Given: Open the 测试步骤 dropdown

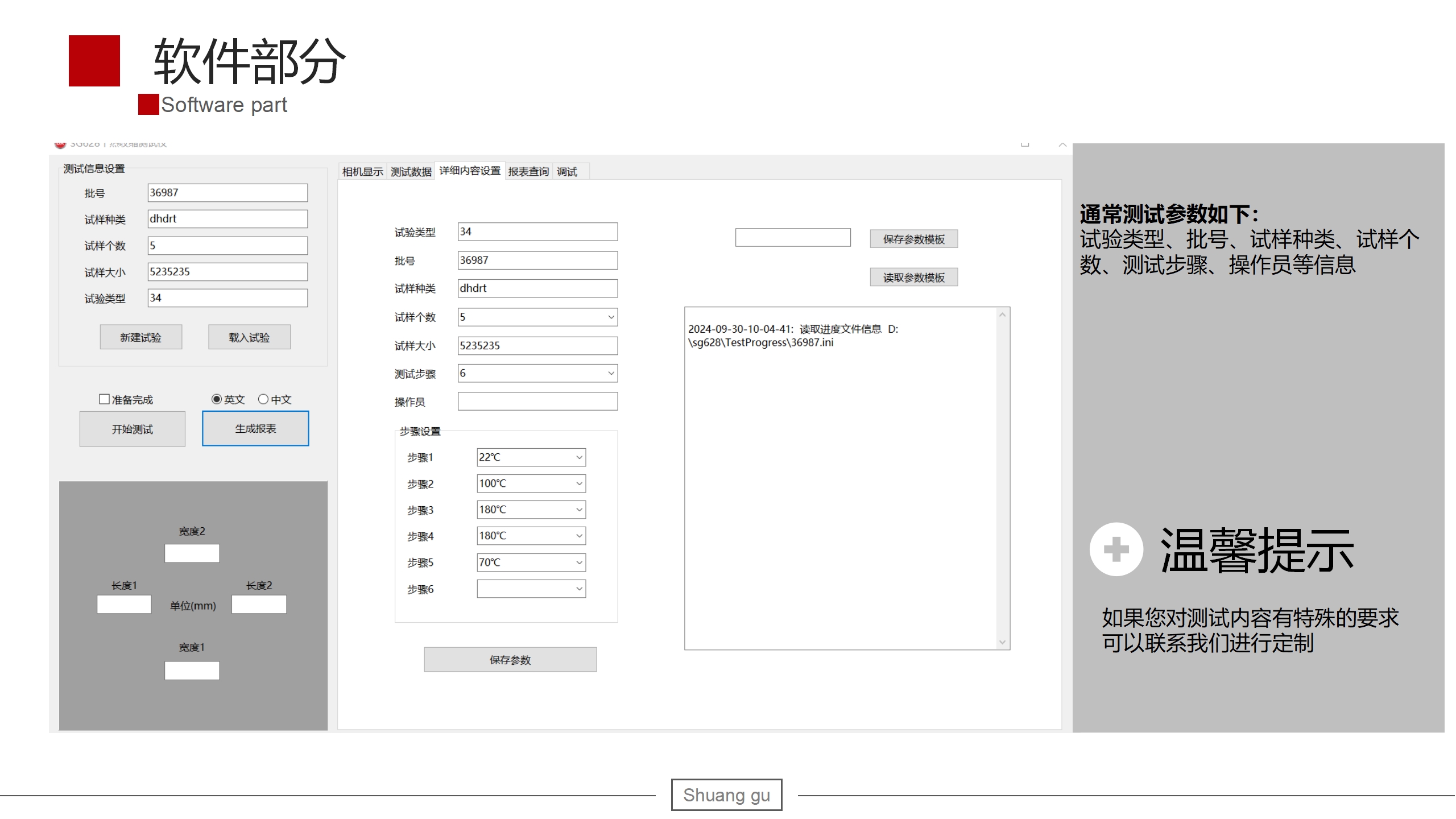Looking at the screenshot, I should pyautogui.click(x=611, y=374).
